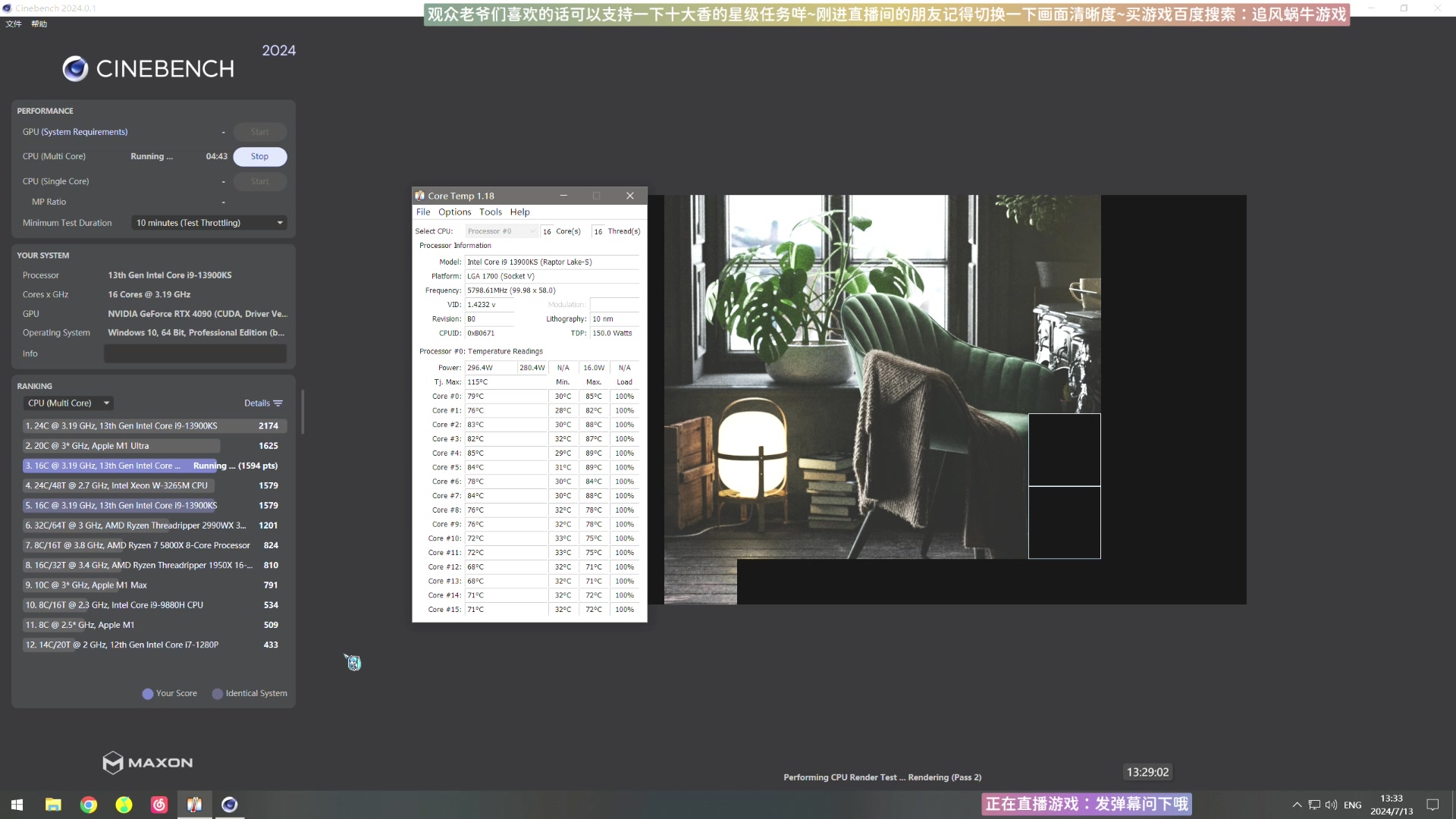Screen dimensions: 1456x819
Task: Click Start for CPU Single Core
Action: pyautogui.click(x=259, y=181)
